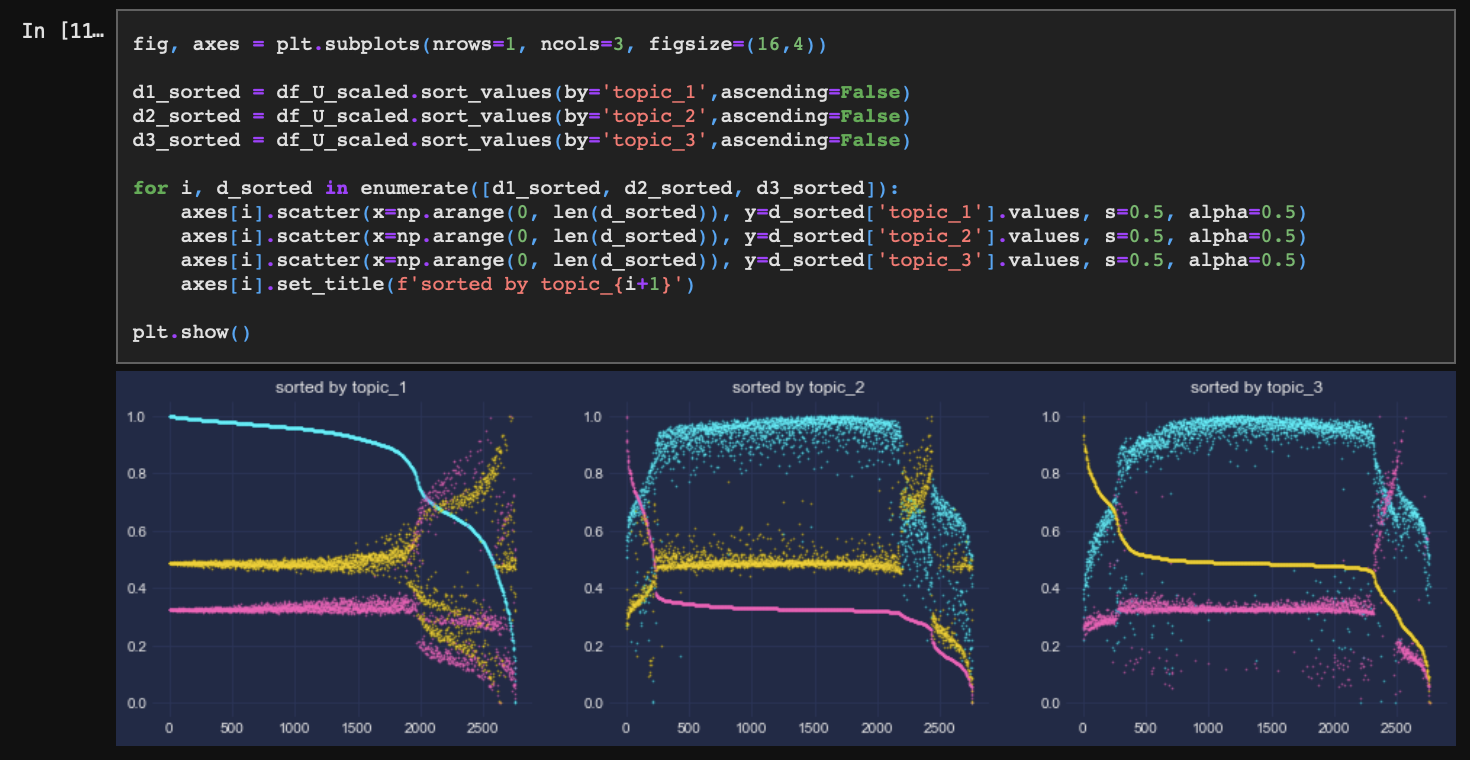Click the 'd2_sorted = df_U_scaled.sort_values' line
The image size is (1470, 760).
point(521,116)
